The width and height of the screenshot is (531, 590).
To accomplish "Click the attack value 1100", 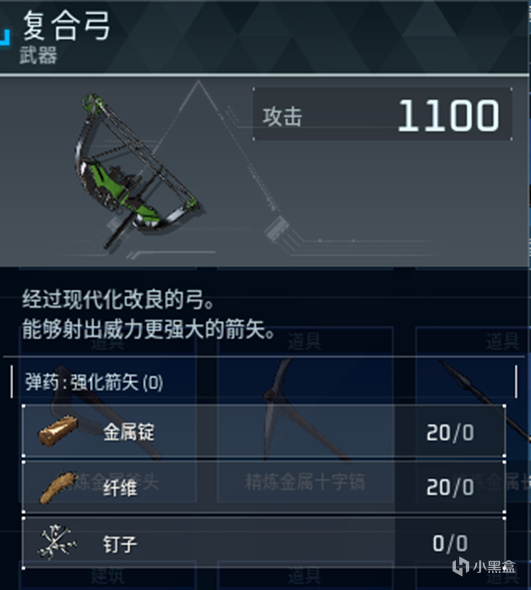I will click(x=449, y=115).
